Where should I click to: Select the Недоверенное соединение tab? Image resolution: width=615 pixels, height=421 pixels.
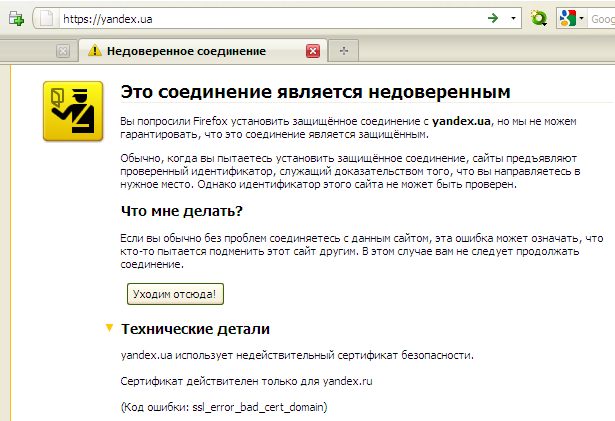(x=203, y=51)
